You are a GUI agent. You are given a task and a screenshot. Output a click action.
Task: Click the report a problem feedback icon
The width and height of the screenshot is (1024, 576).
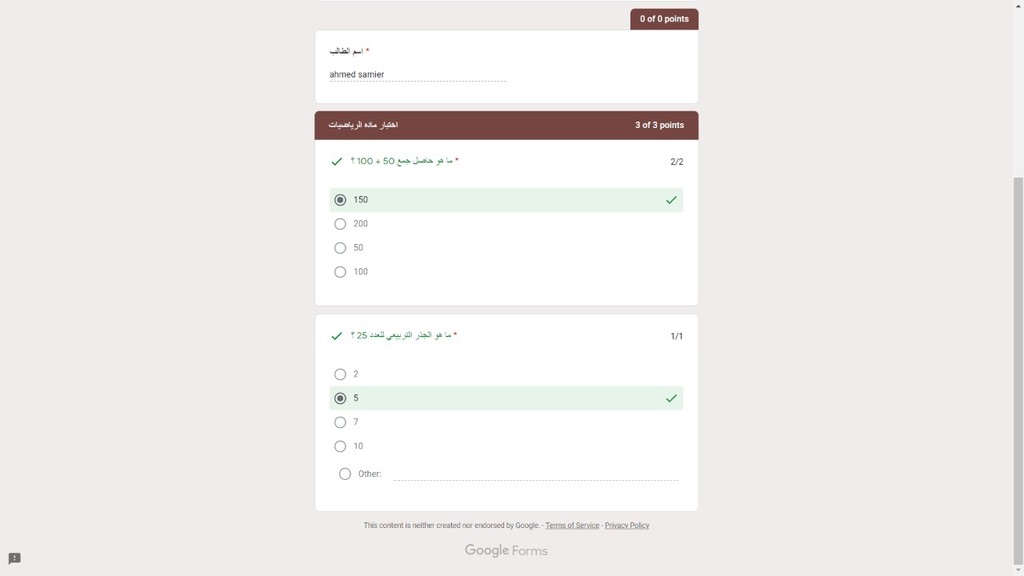pos(14,558)
